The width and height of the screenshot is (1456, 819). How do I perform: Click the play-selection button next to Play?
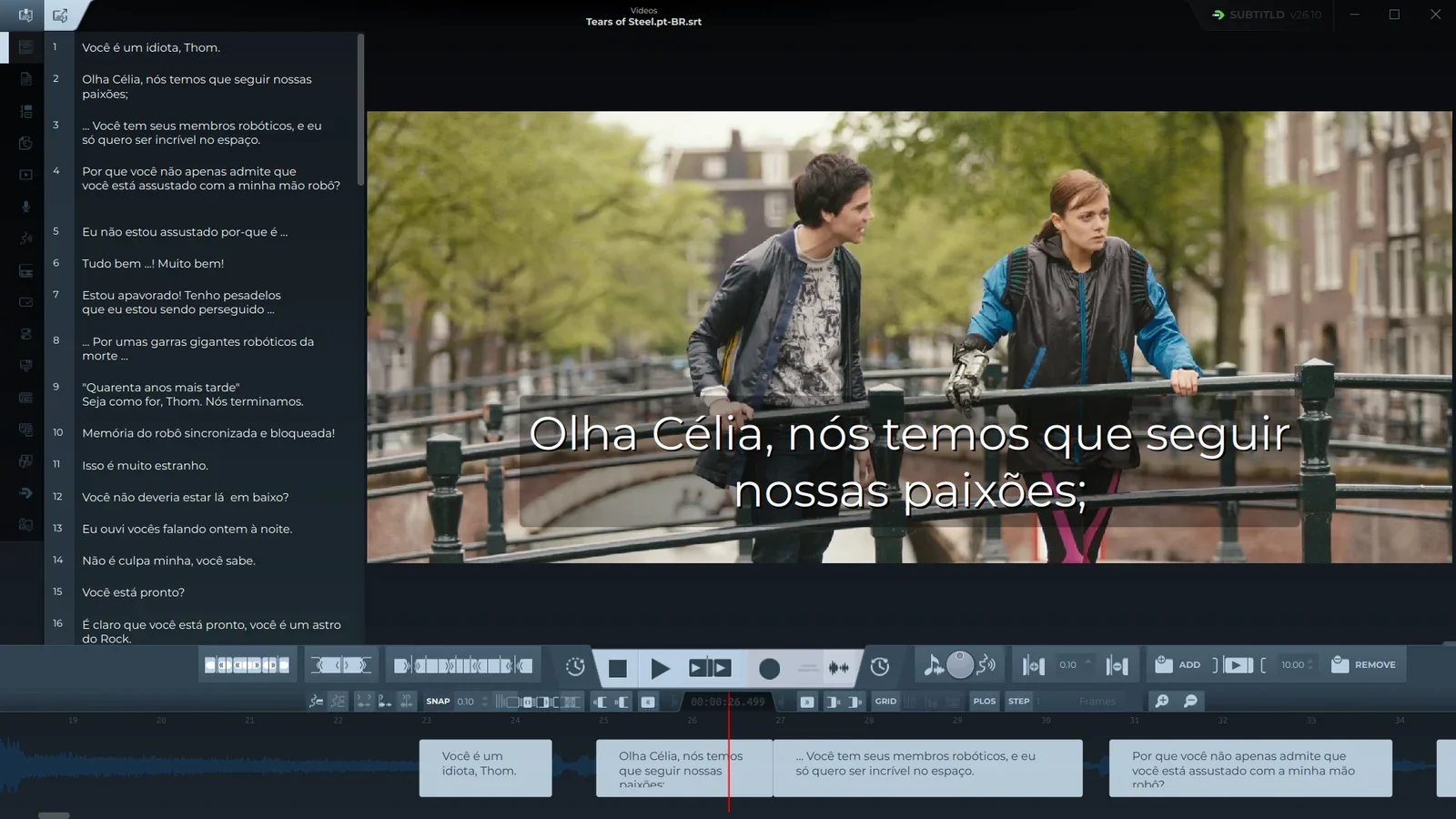[710, 668]
